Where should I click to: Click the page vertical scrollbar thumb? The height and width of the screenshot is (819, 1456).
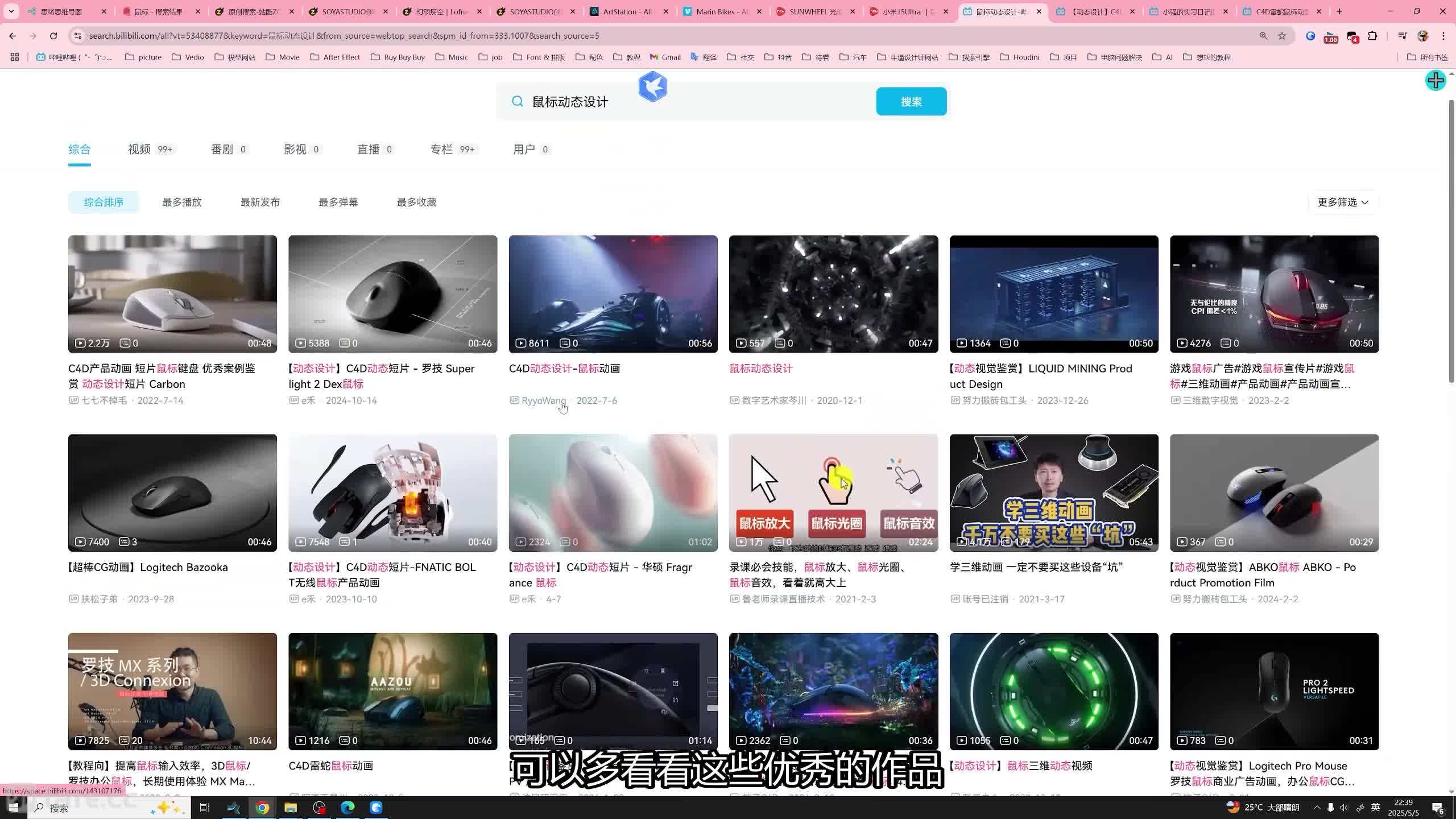pos(1451,242)
